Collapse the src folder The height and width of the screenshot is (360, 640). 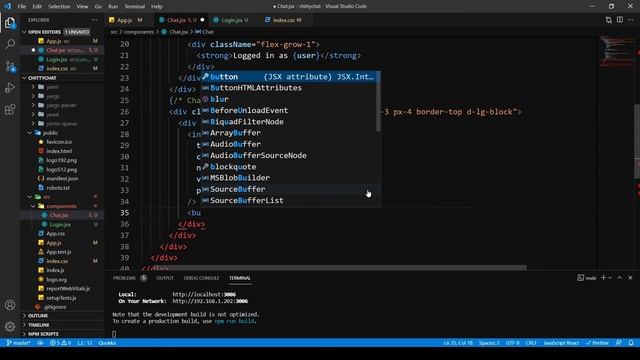point(47,197)
